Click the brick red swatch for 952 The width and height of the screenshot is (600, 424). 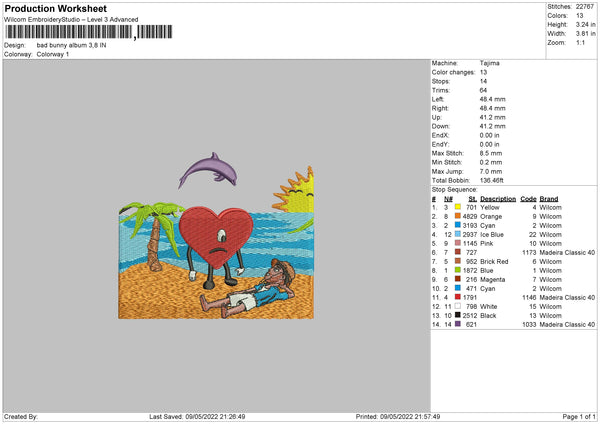(458, 261)
